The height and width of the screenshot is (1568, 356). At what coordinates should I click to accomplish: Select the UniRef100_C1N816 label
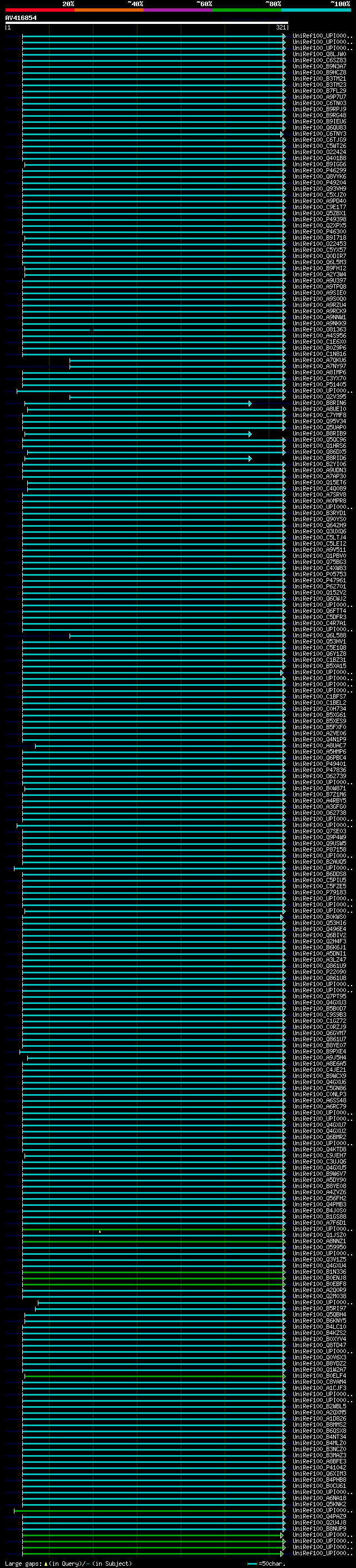319,354
